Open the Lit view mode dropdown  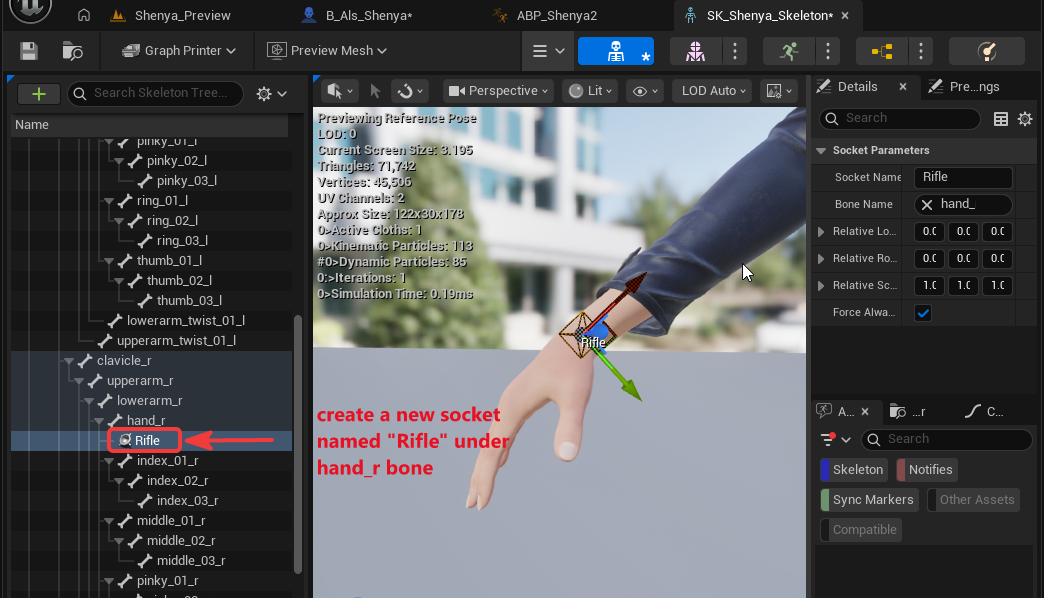589,91
